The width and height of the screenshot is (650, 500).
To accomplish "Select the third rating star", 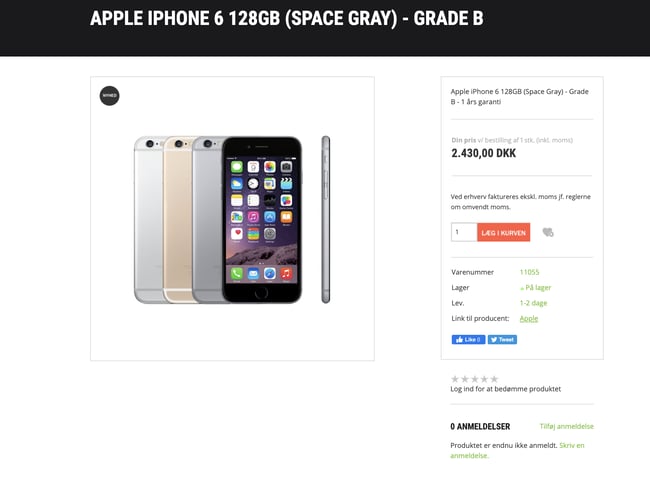I will [475, 379].
